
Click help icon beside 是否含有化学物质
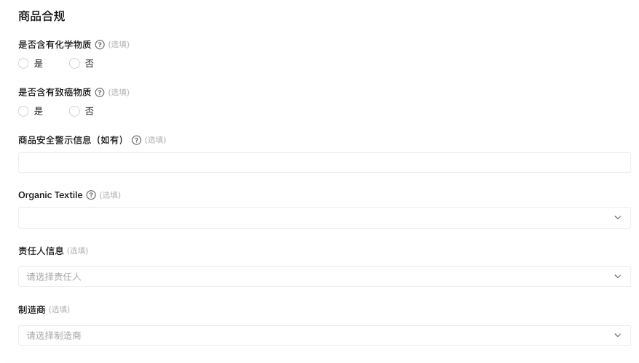click(x=99, y=45)
